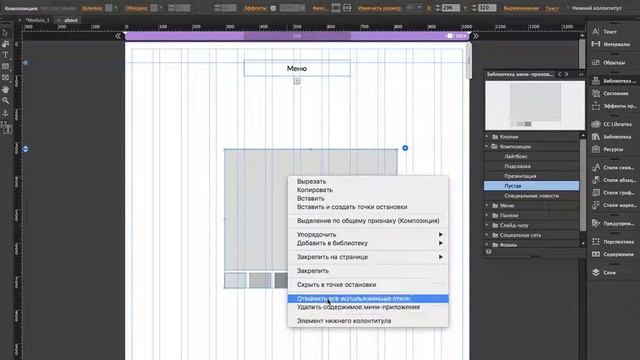
Task: Select the Zoom magnifier tool
Action: 5,100
